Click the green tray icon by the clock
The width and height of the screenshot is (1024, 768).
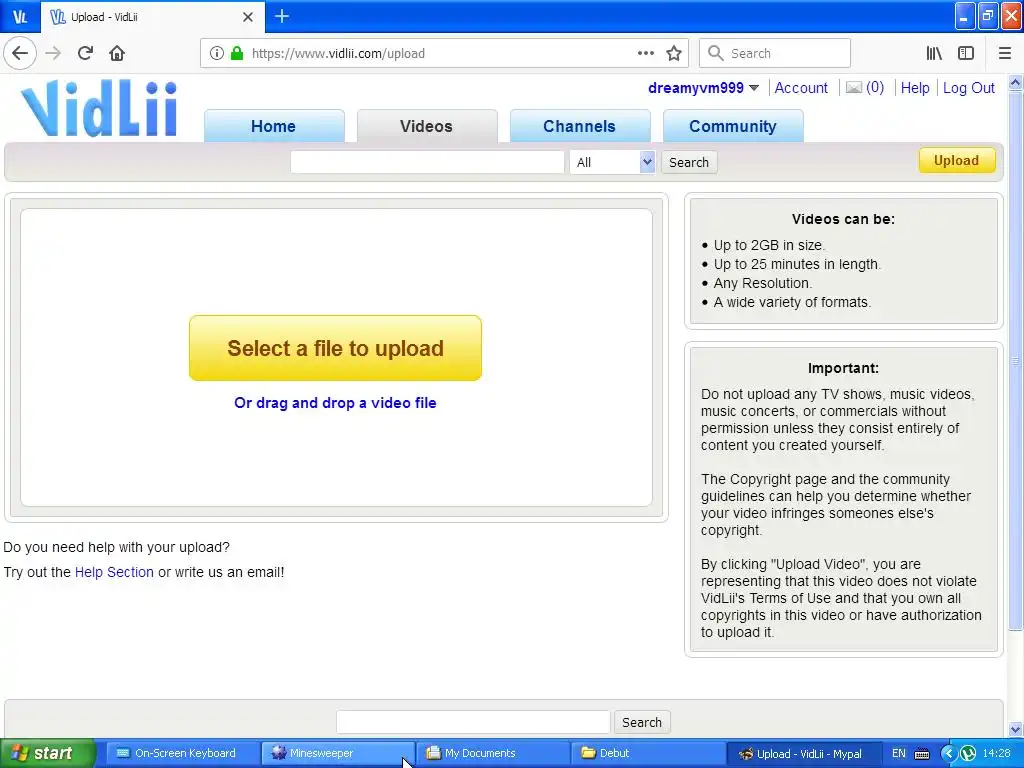[967, 754]
